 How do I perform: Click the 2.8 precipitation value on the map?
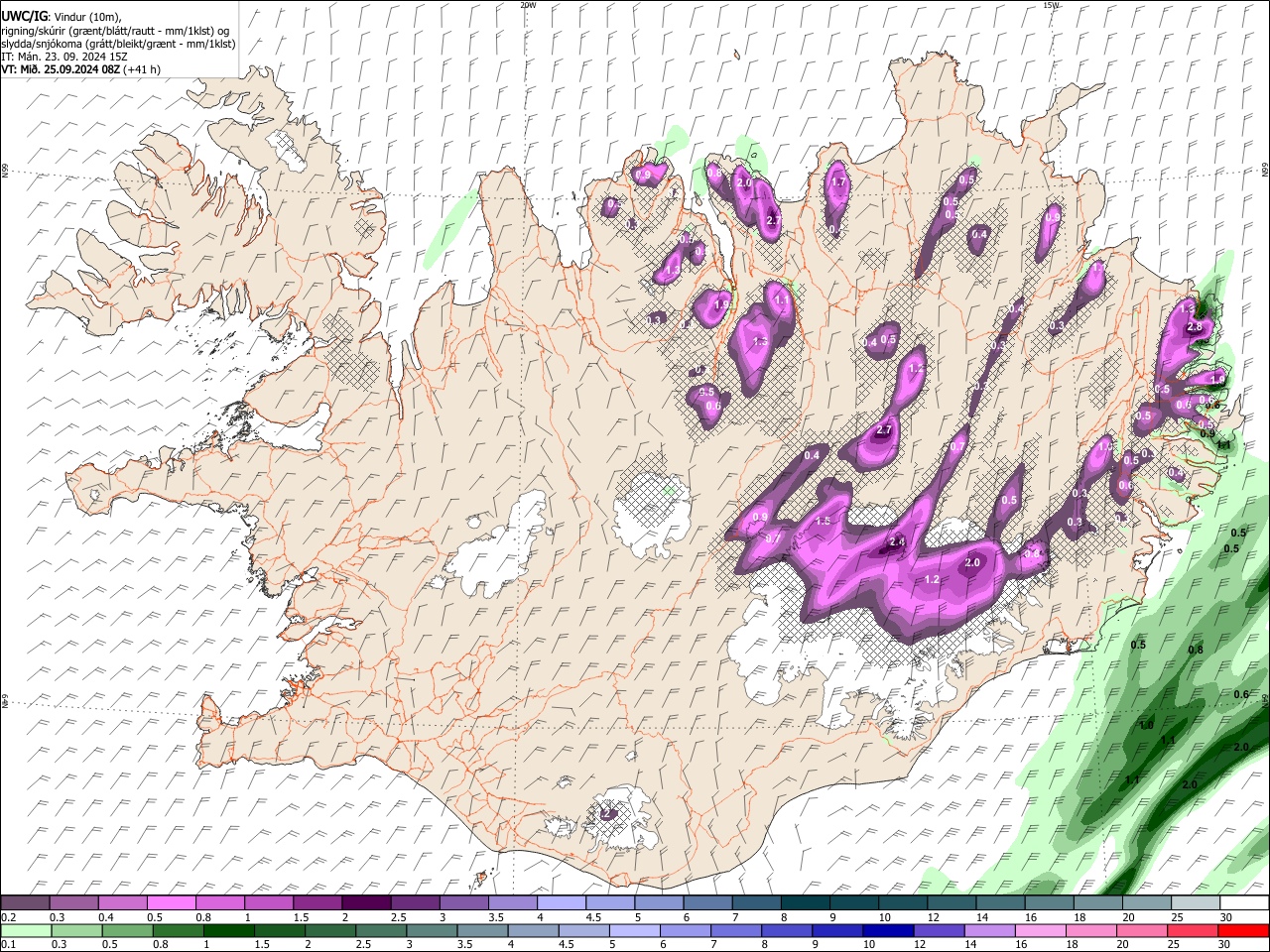[x=1195, y=327]
